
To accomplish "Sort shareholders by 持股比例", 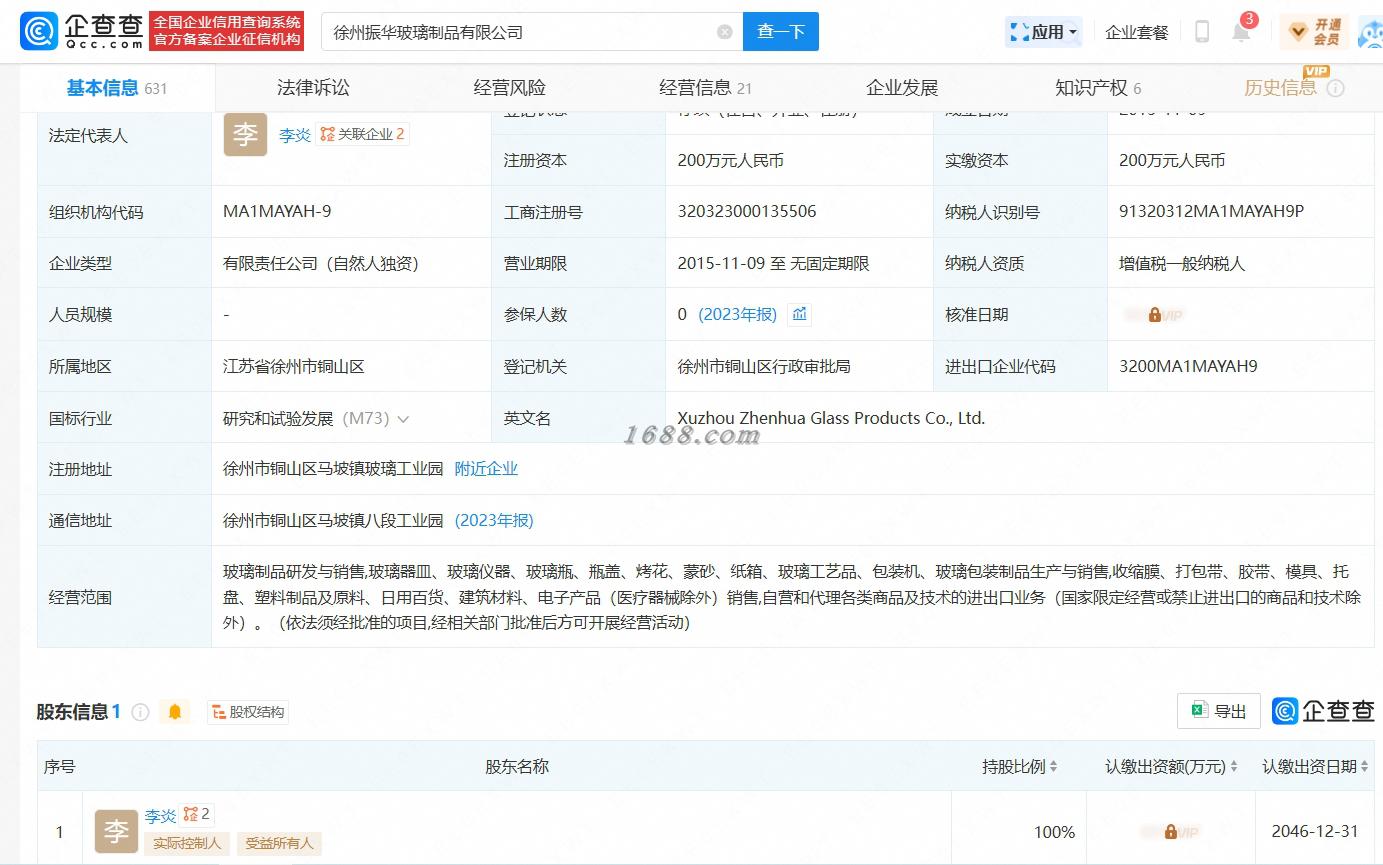I will pos(1053,767).
